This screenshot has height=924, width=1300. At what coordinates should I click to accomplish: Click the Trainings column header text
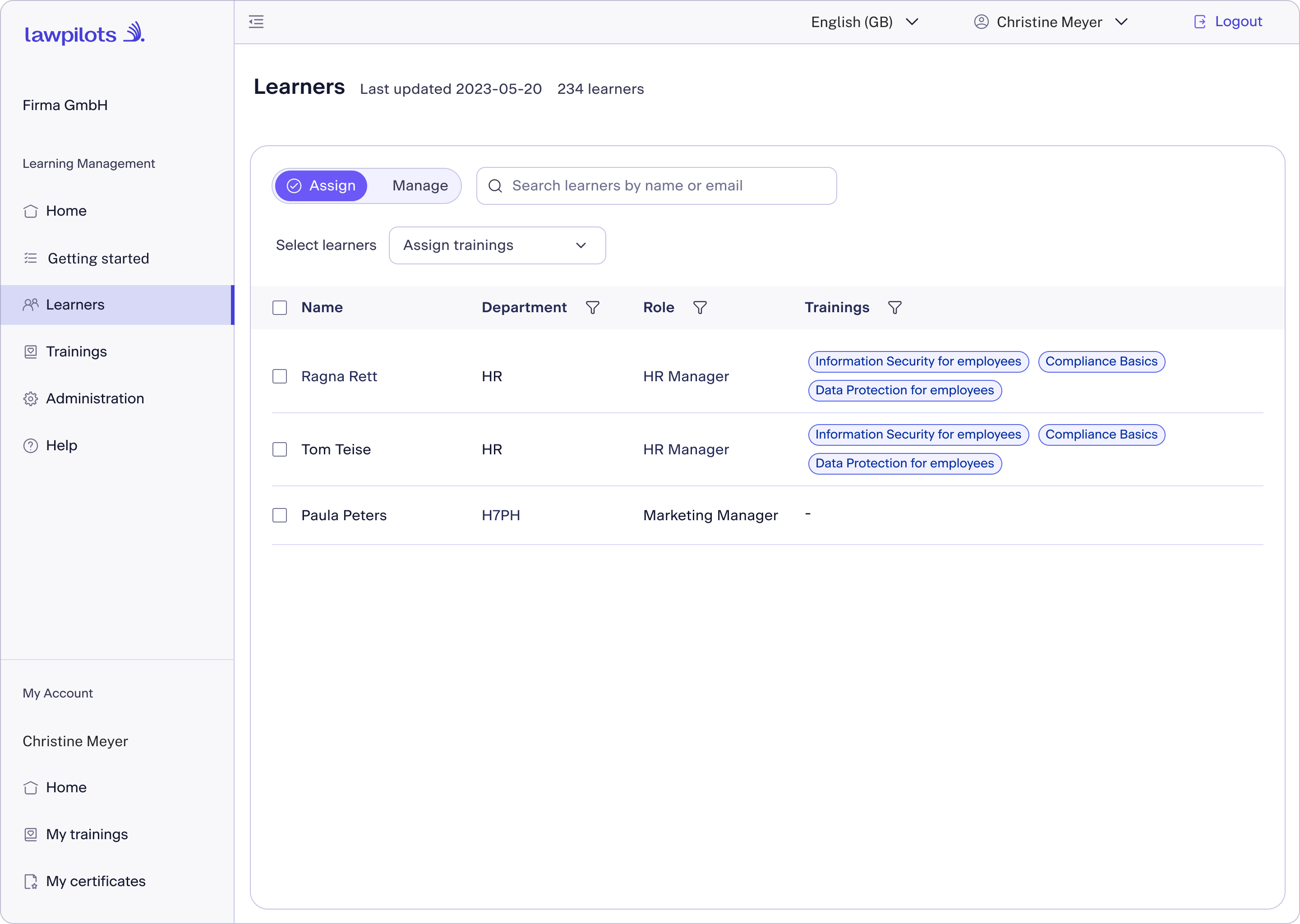click(837, 308)
